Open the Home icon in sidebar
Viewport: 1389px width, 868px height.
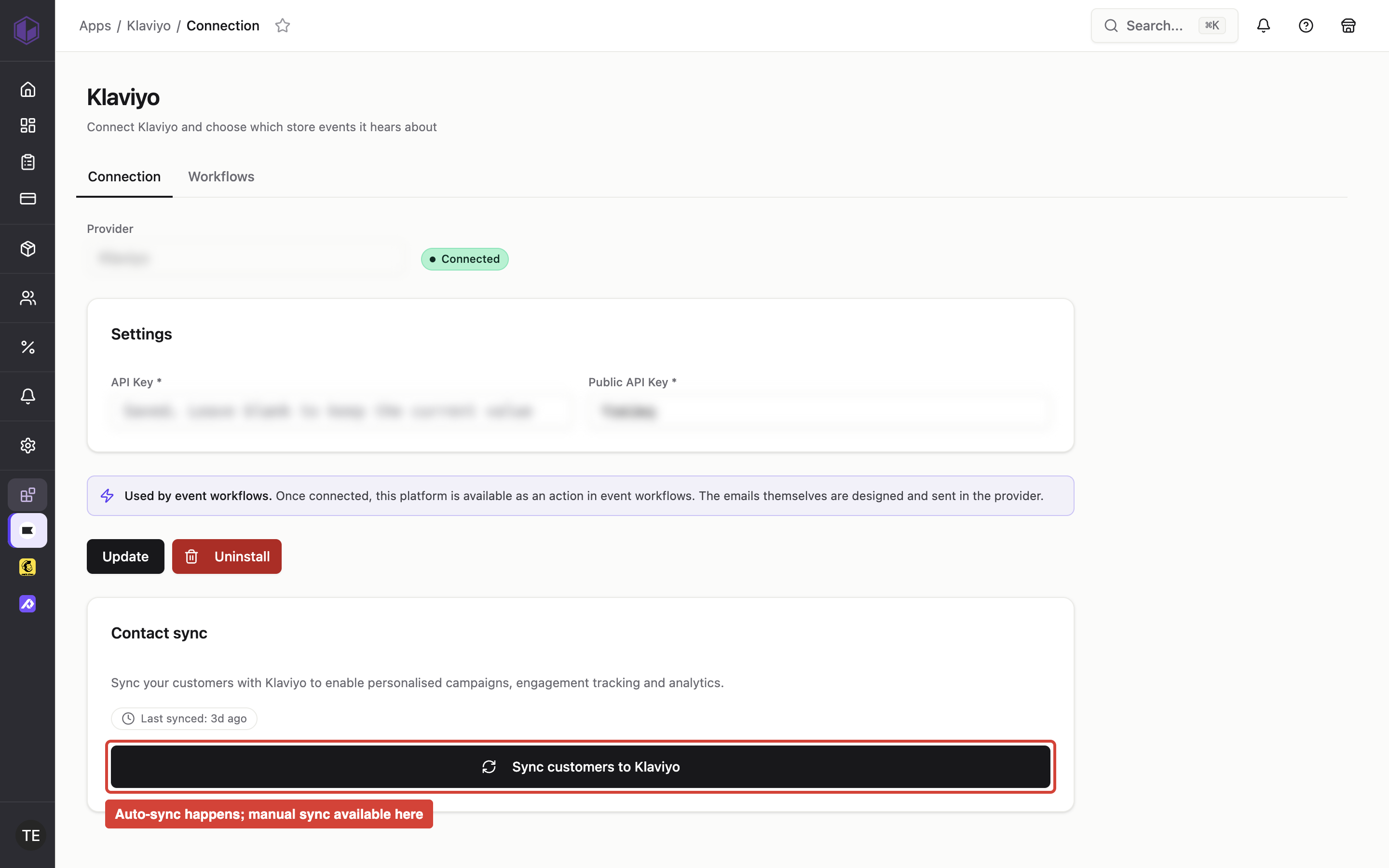pyautogui.click(x=27, y=90)
